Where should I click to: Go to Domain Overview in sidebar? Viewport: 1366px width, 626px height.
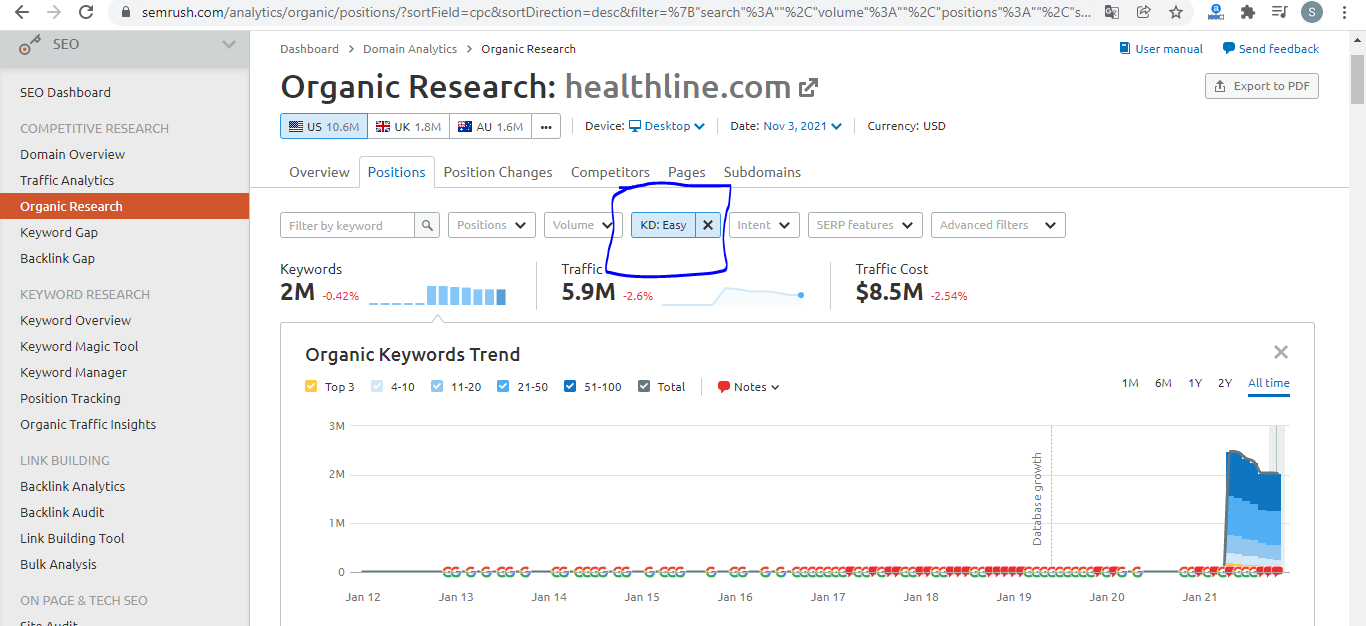(x=72, y=154)
